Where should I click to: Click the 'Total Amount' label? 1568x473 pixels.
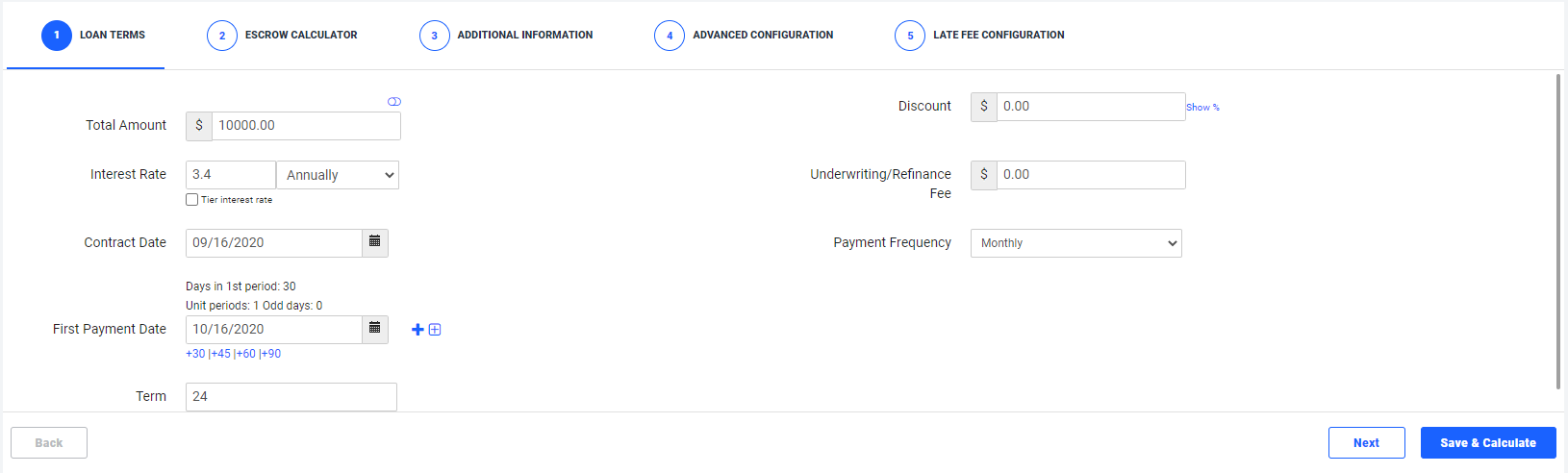(x=126, y=125)
